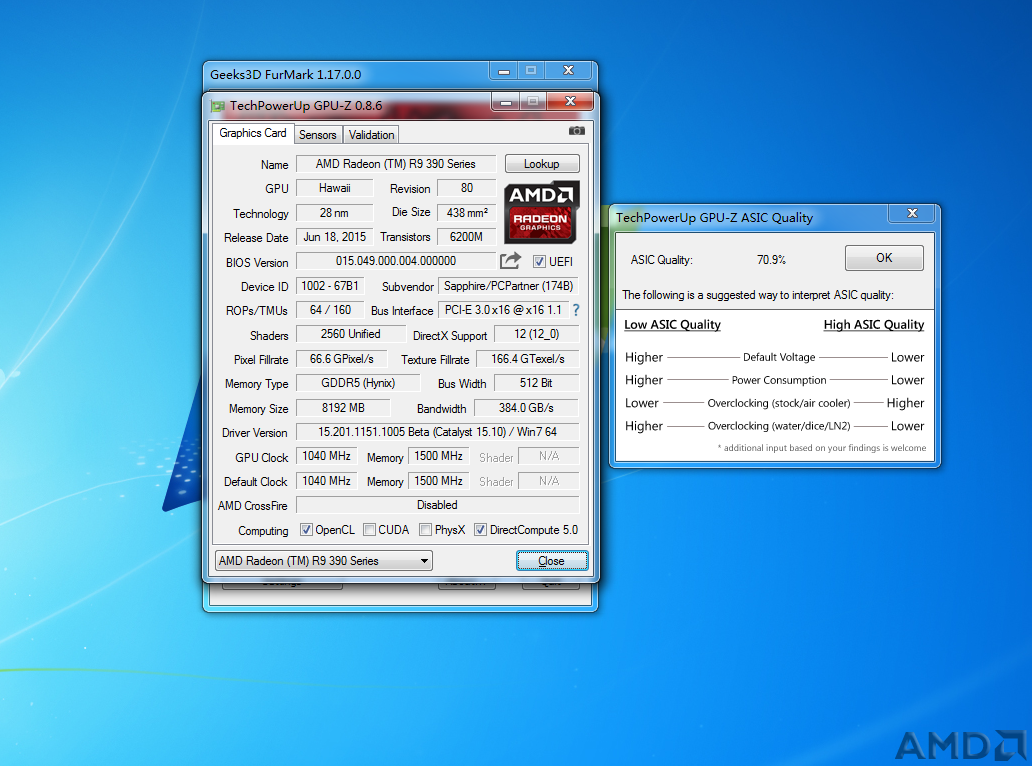Click the AMD CrossFire field showing Disabled

[x=438, y=505]
